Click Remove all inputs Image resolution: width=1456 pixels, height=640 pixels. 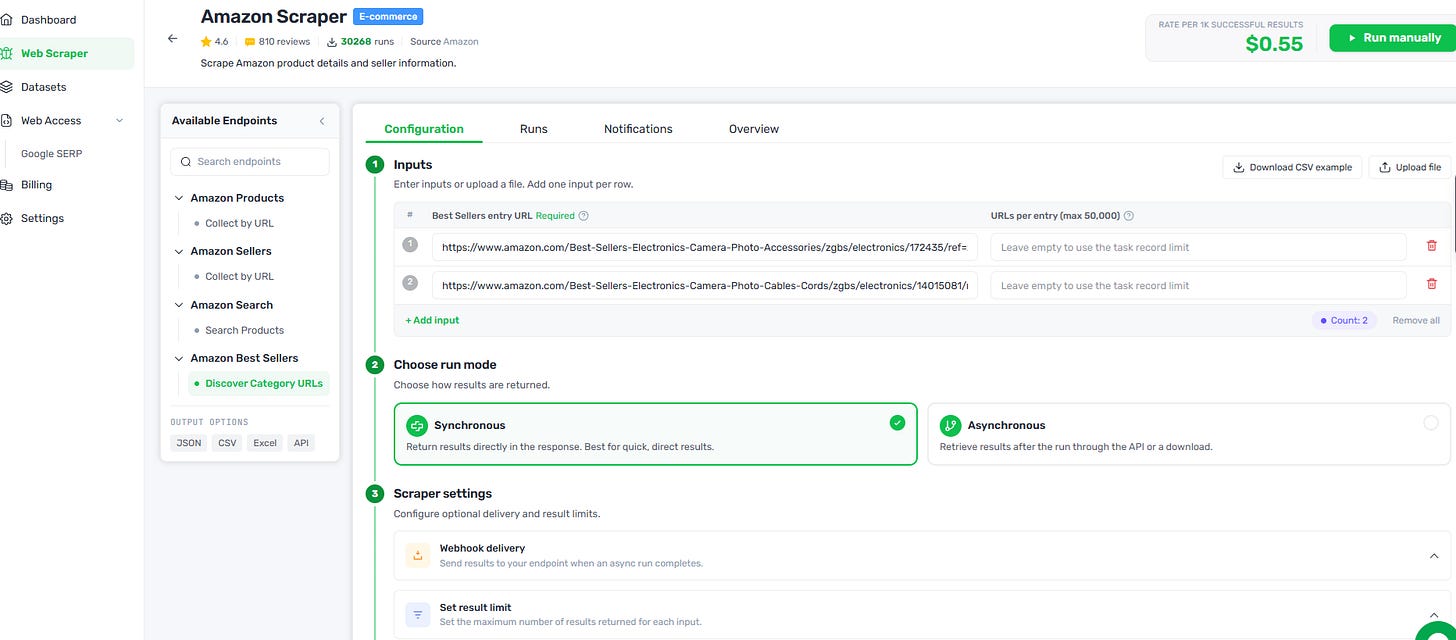coord(1416,320)
